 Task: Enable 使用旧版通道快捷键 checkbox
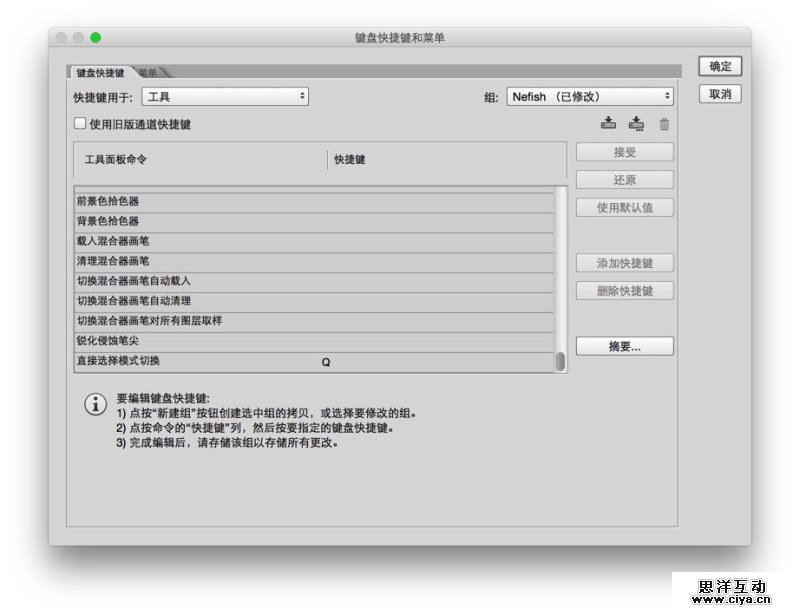[80, 124]
